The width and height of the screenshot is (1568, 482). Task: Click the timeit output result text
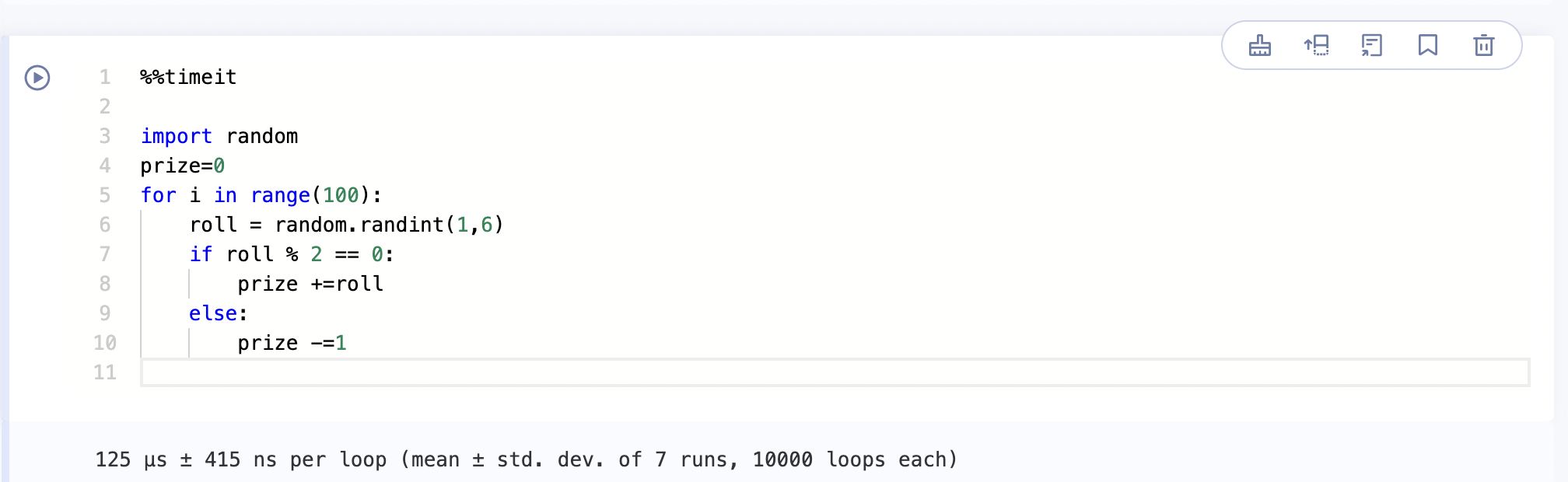[526, 460]
